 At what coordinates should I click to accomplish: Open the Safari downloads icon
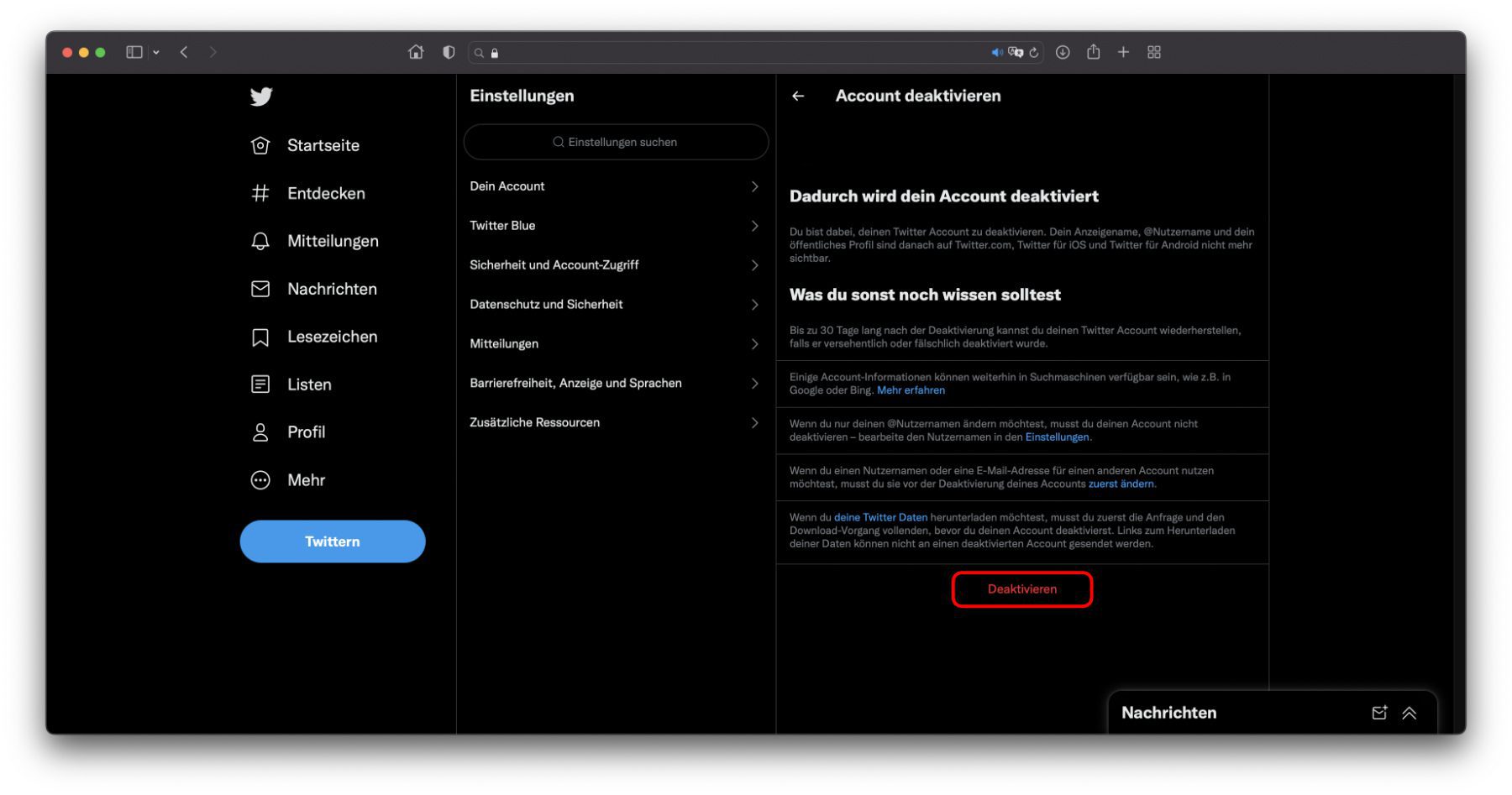[x=1063, y=52]
